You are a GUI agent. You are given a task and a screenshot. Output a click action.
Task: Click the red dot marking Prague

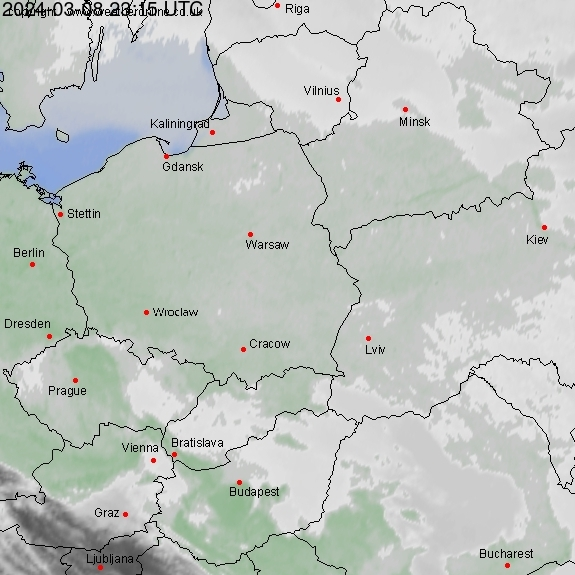(x=76, y=380)
